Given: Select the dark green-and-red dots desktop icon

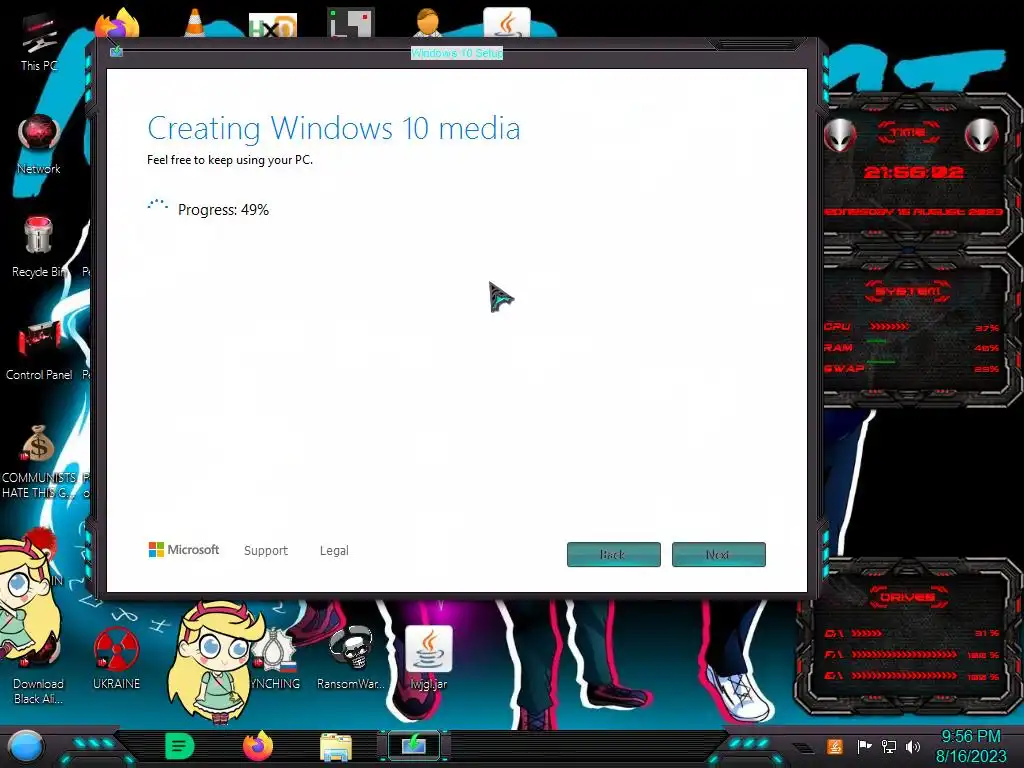Looking at the screenshot, I should [x=351, y=24].
